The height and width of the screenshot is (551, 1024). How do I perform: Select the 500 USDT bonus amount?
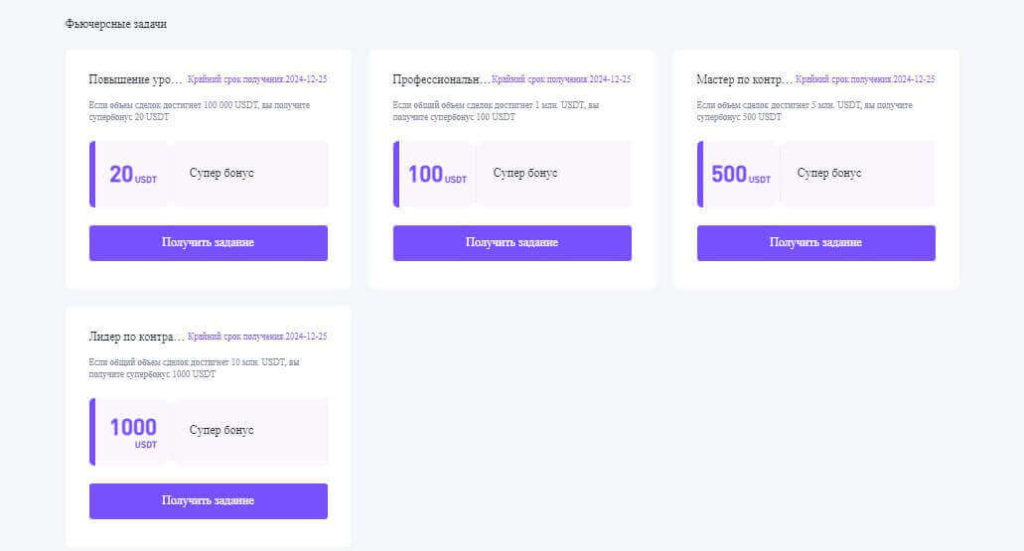(740, 174)
